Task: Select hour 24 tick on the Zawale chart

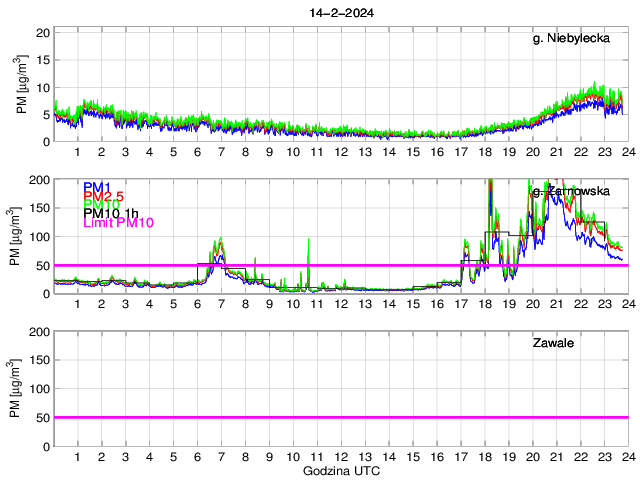Action: [x=627, y=456]
